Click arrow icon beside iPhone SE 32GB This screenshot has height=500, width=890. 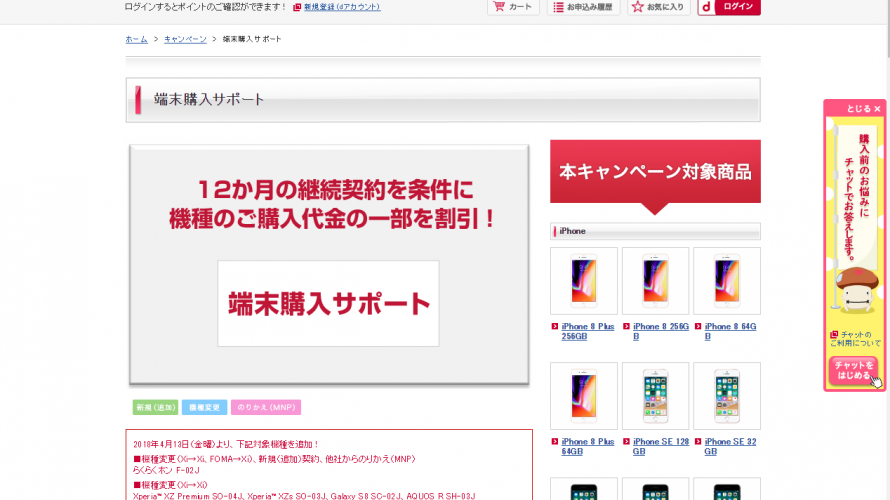pyautogui.click(x=698, y=442)
